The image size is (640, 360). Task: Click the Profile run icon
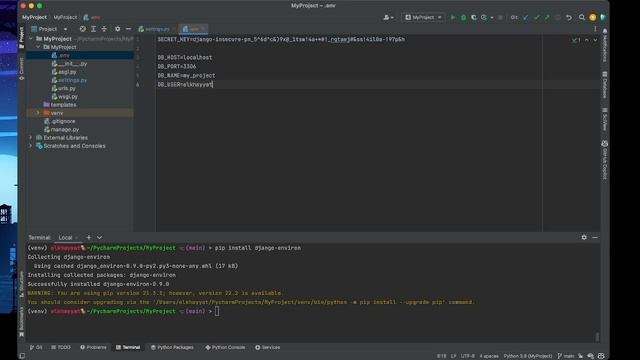click(484, 18)
